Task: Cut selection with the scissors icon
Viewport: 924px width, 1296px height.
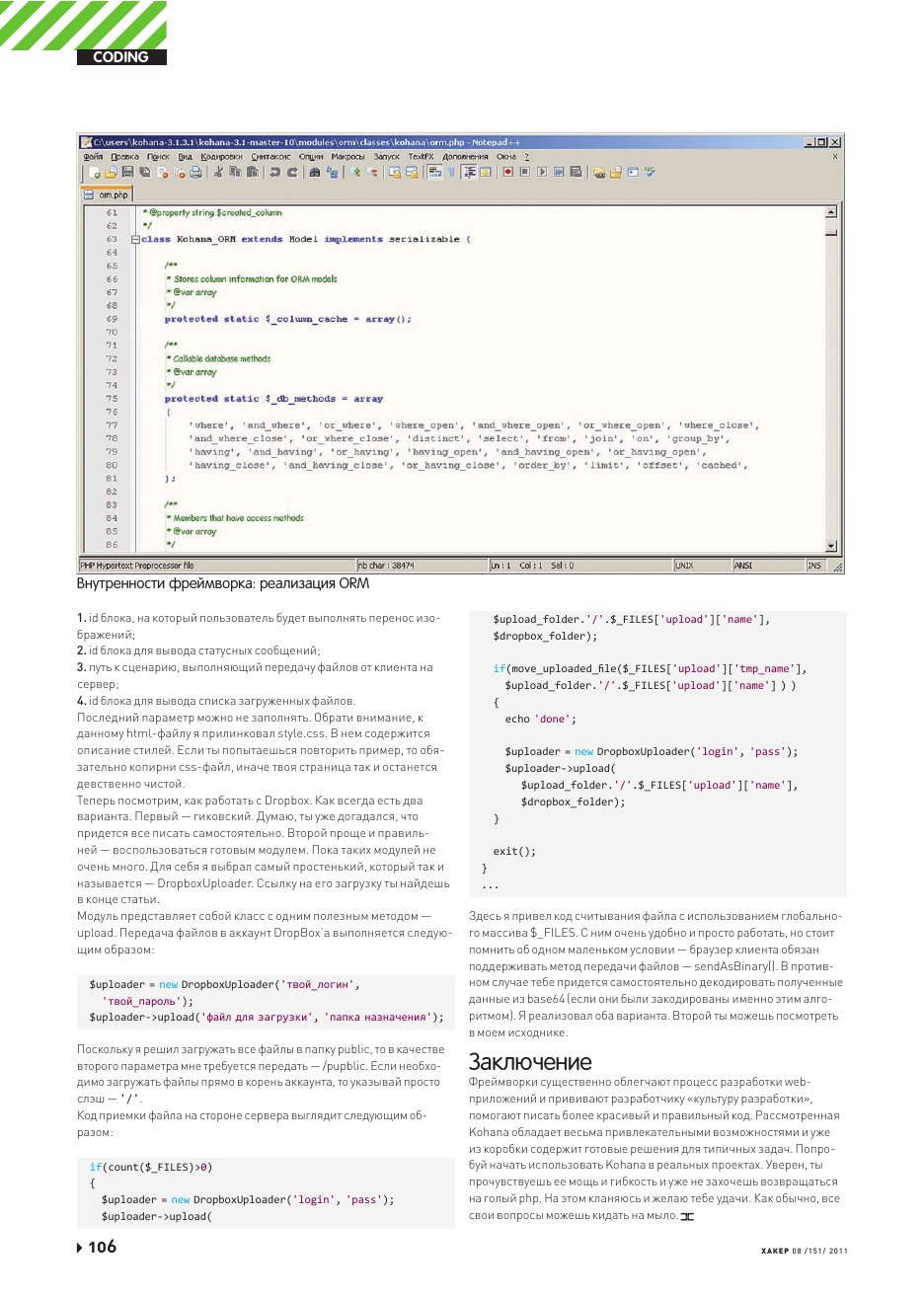Action: tap(218, 173)
